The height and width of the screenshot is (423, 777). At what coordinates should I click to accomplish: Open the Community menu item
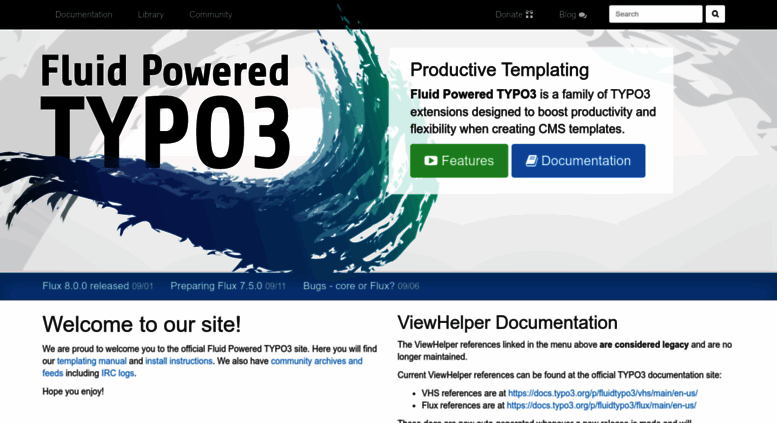coord(211,14)
